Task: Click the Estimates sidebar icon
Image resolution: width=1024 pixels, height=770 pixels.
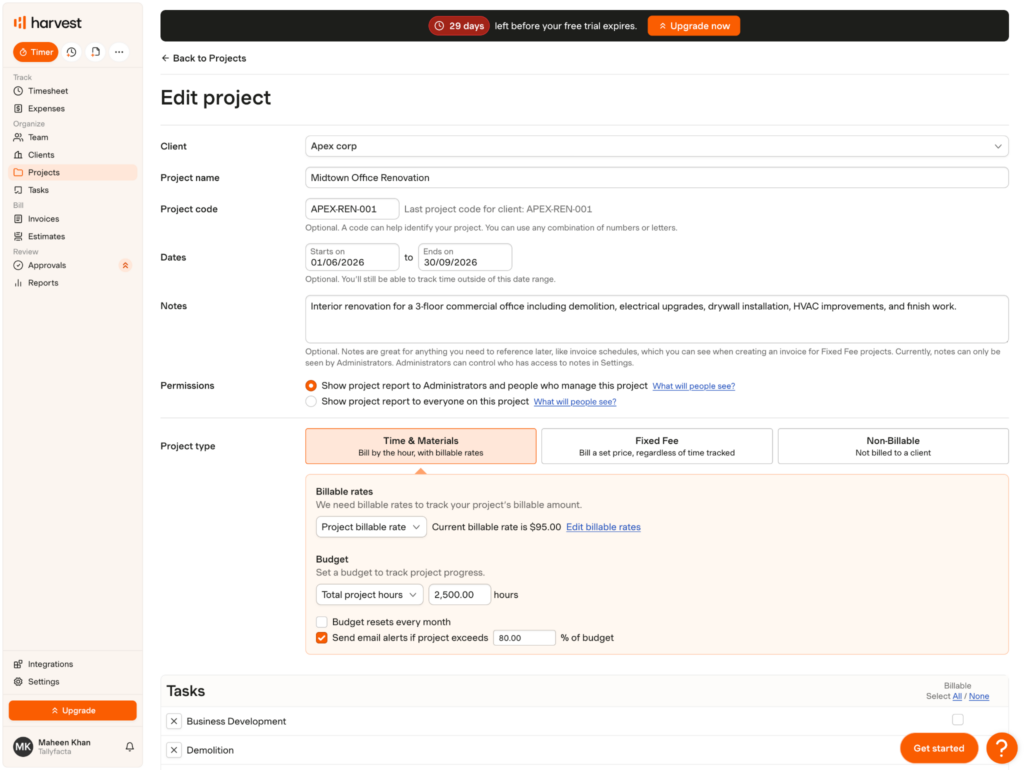Action: [18, 236]
